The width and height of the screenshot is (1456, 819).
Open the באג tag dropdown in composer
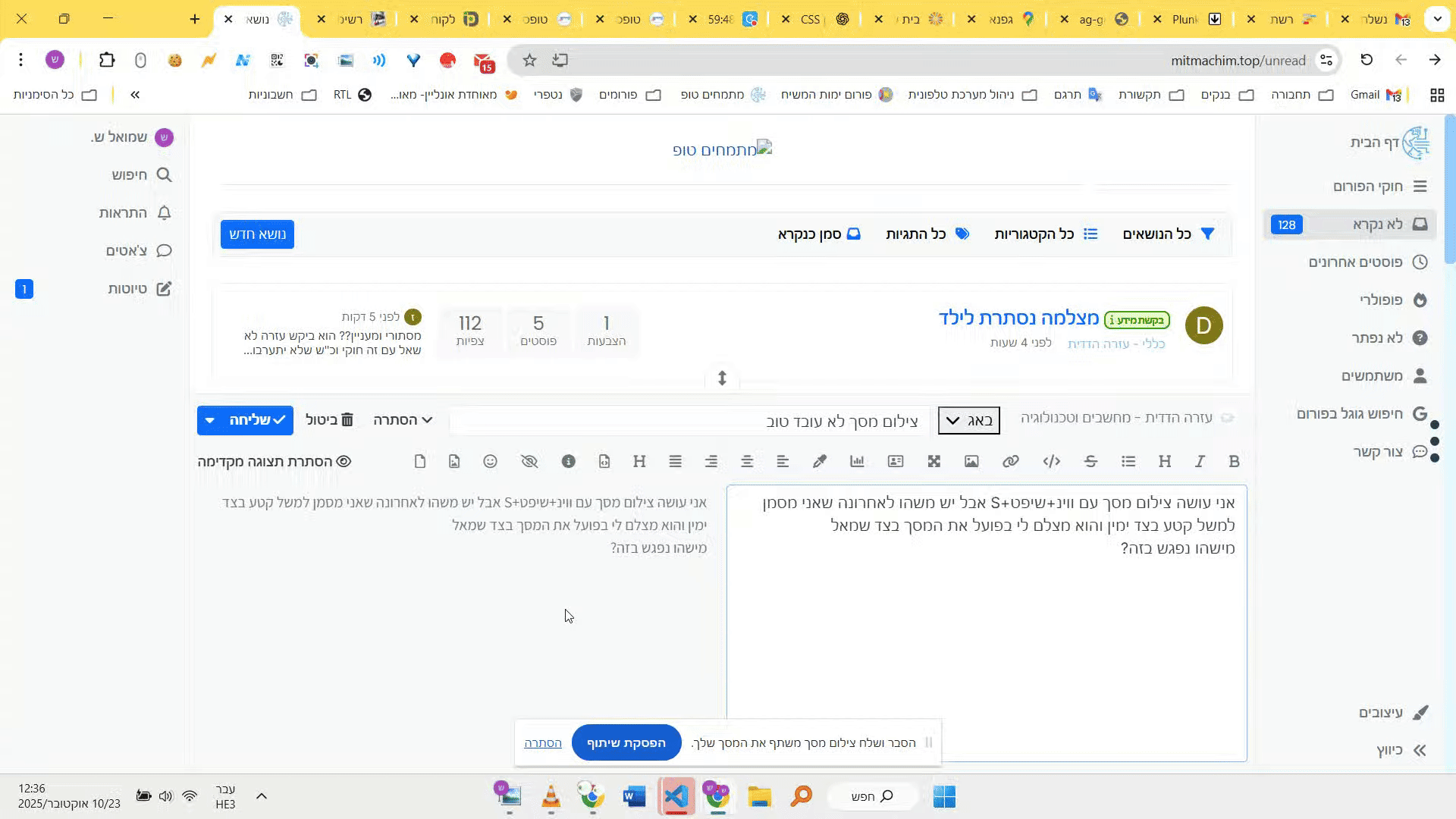point(968,420)
